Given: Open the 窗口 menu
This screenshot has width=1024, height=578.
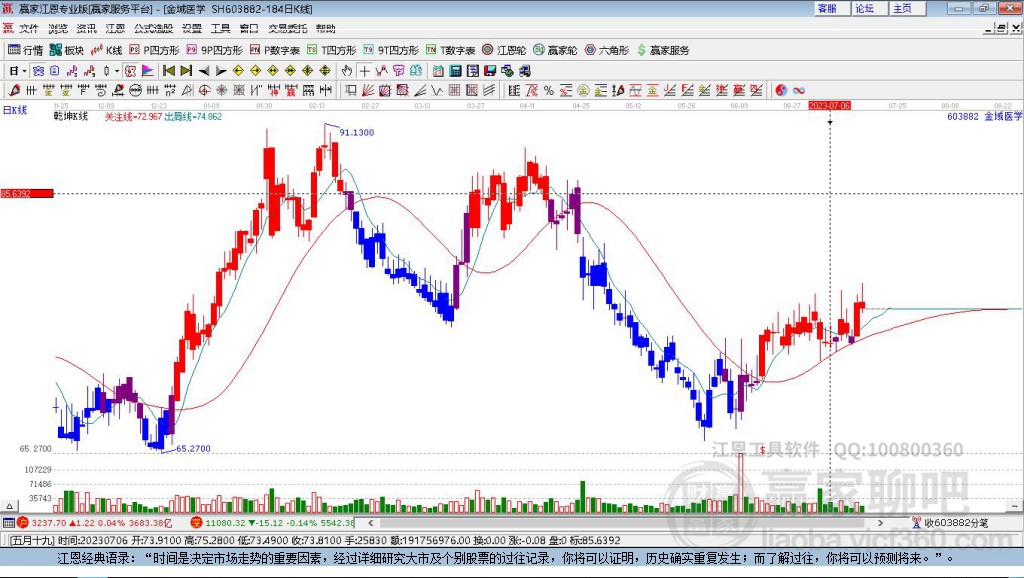Looking at the screenshot, I should click(249, 28).
